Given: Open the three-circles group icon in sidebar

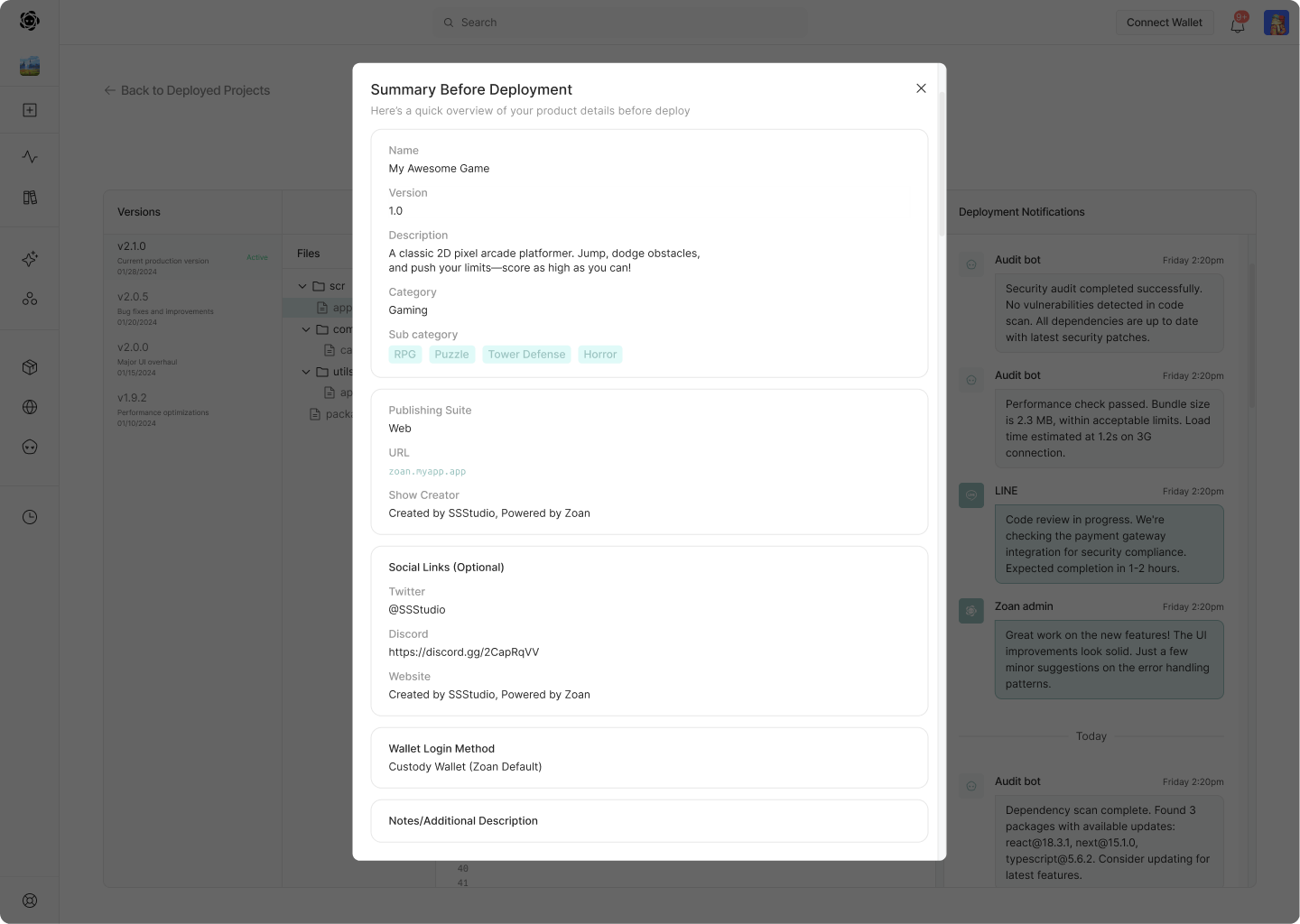Looking at the screenshot, I should coord(30,299).
